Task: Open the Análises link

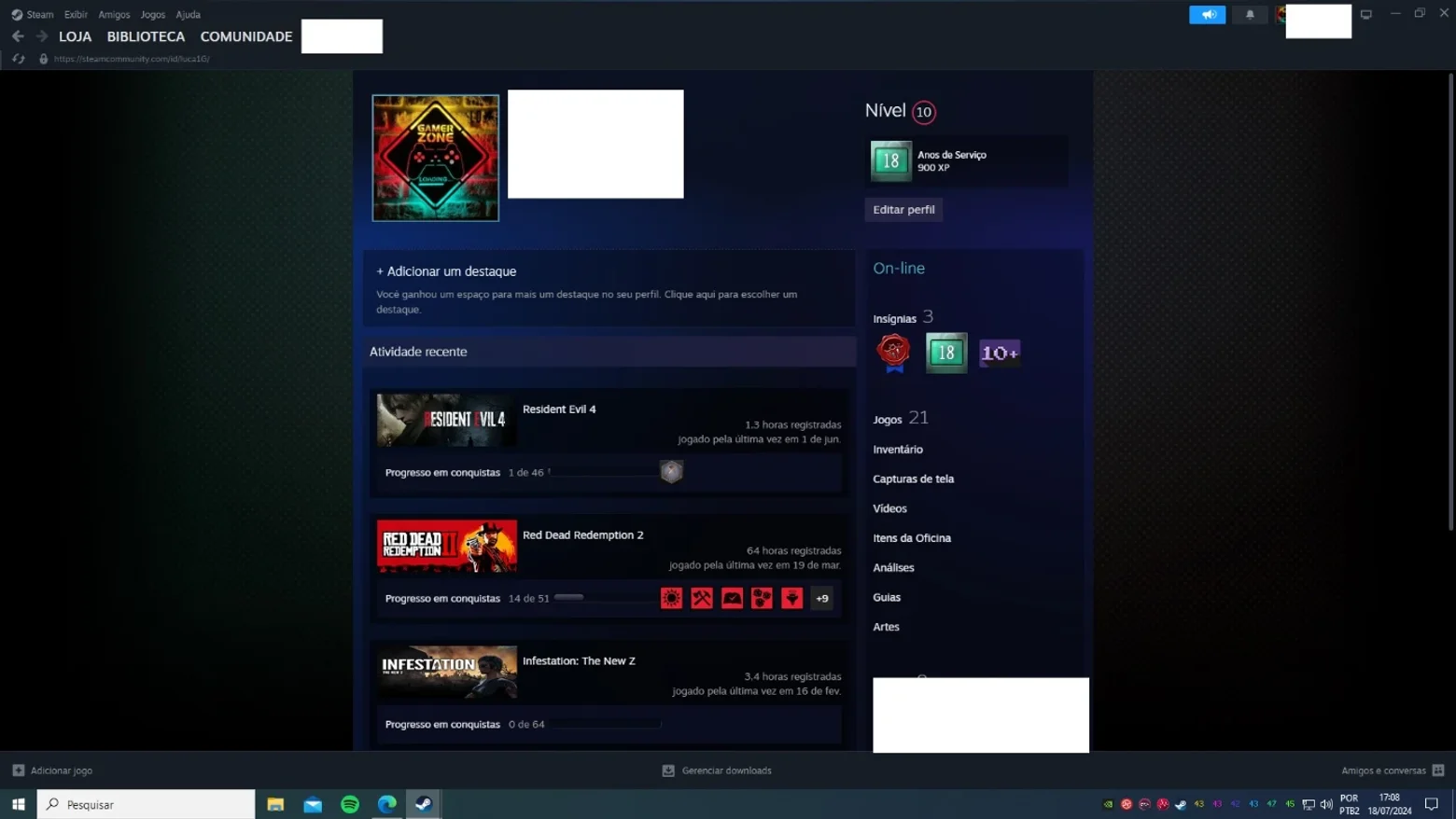Action: coord(893,568)
